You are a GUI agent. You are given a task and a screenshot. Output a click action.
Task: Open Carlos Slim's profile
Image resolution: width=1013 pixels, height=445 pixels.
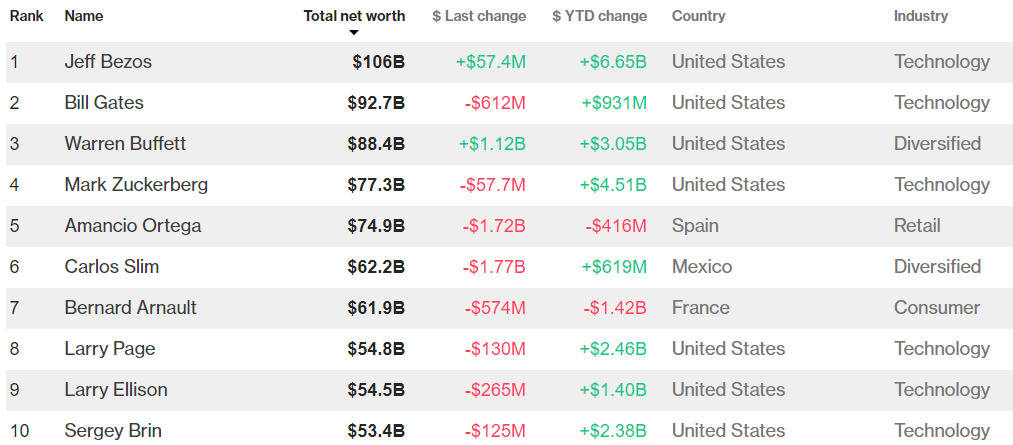pos(112,267)
